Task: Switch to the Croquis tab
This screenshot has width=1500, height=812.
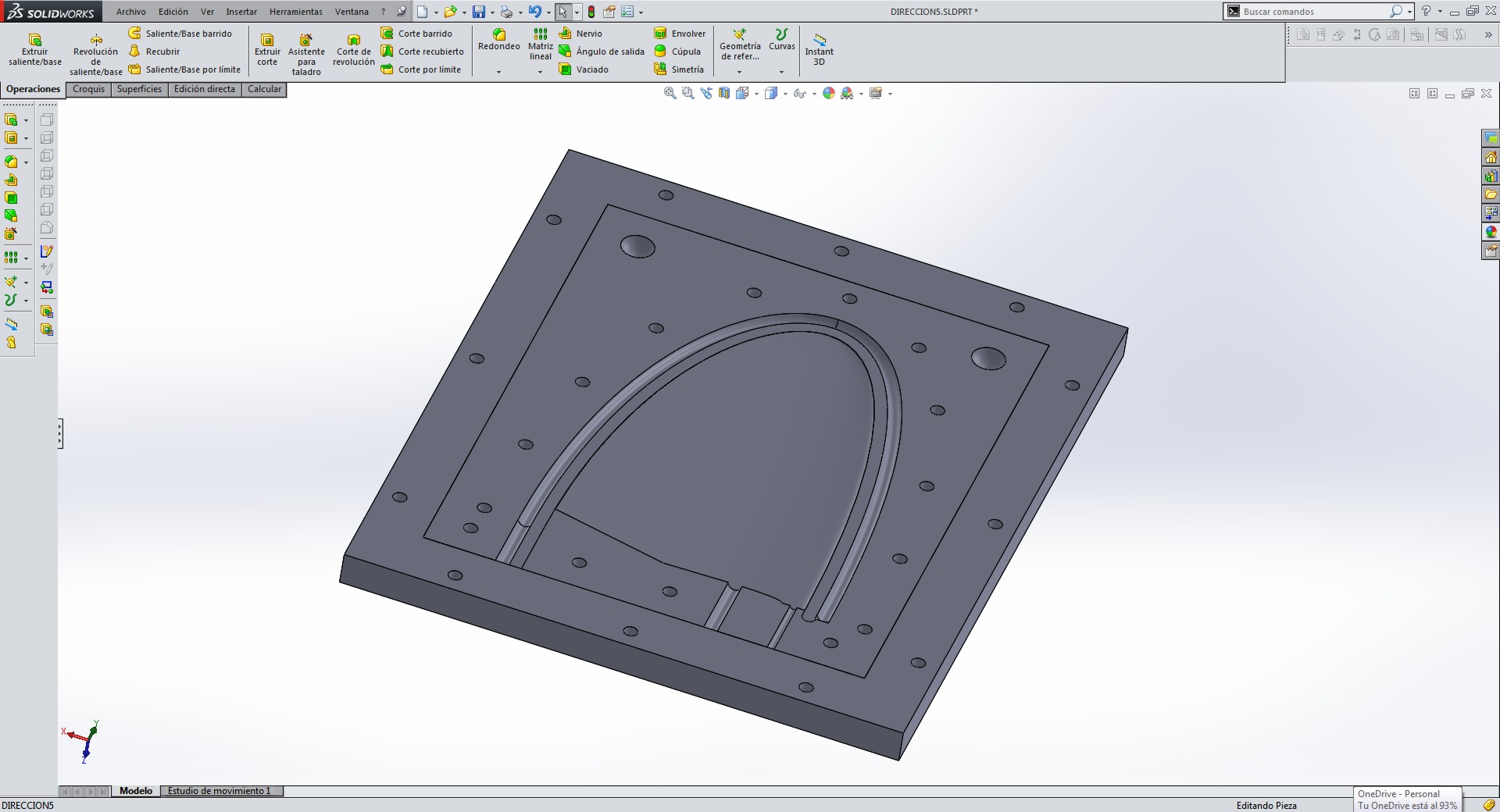Action: point(88,89)
